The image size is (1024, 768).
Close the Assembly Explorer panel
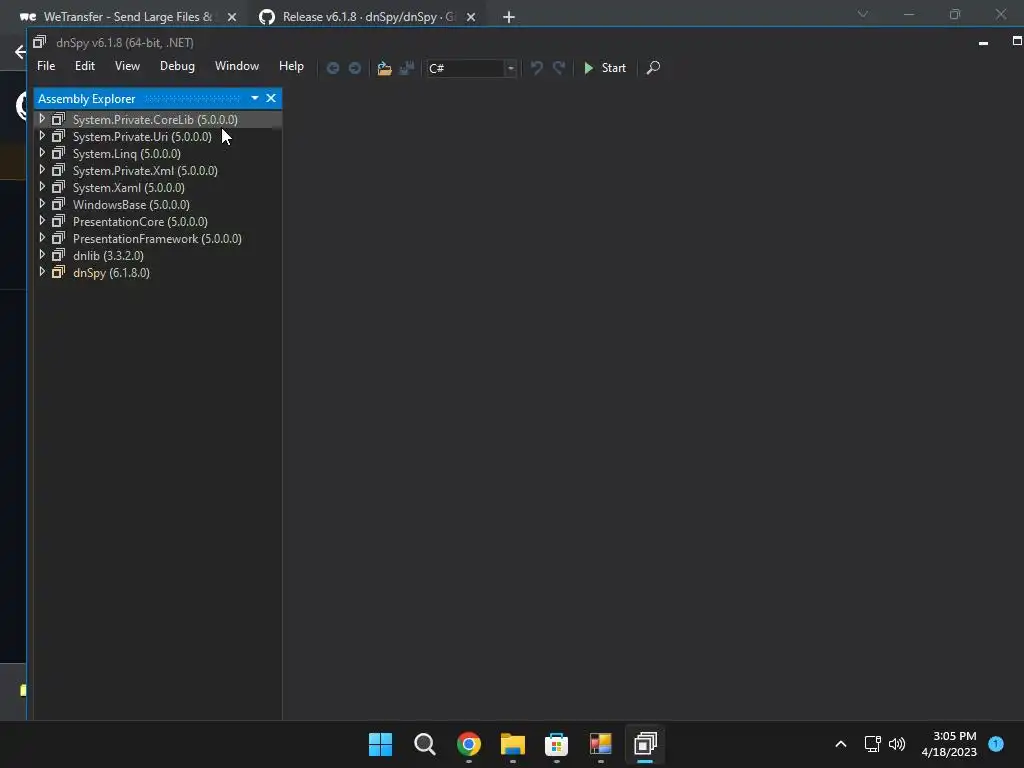[x=271, y=98]
